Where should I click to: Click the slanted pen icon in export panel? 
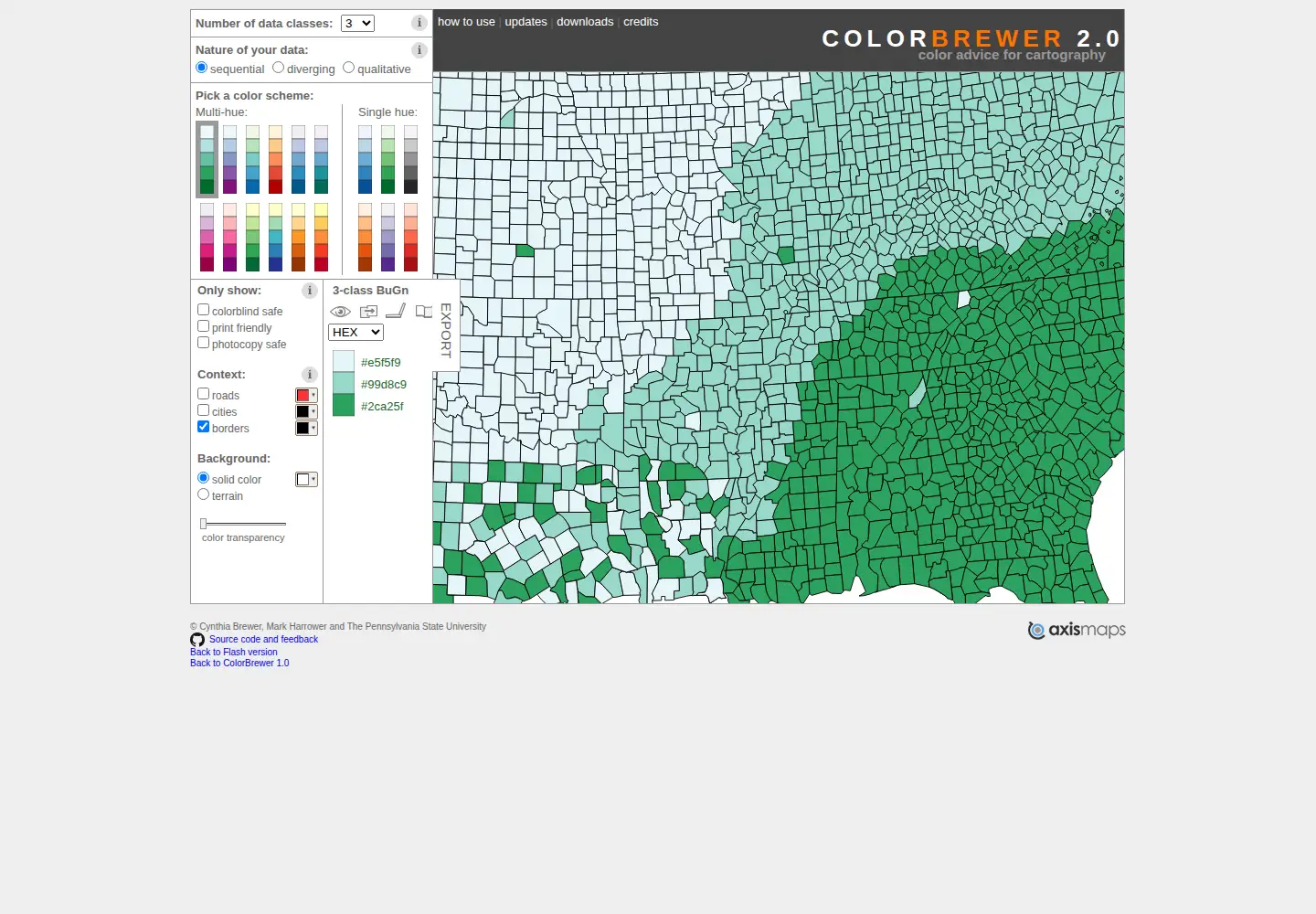click(396, 311)
